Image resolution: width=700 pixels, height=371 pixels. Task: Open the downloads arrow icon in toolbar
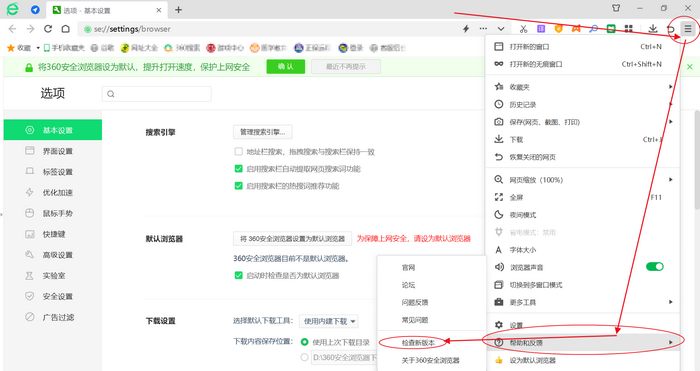pos(653,29)
